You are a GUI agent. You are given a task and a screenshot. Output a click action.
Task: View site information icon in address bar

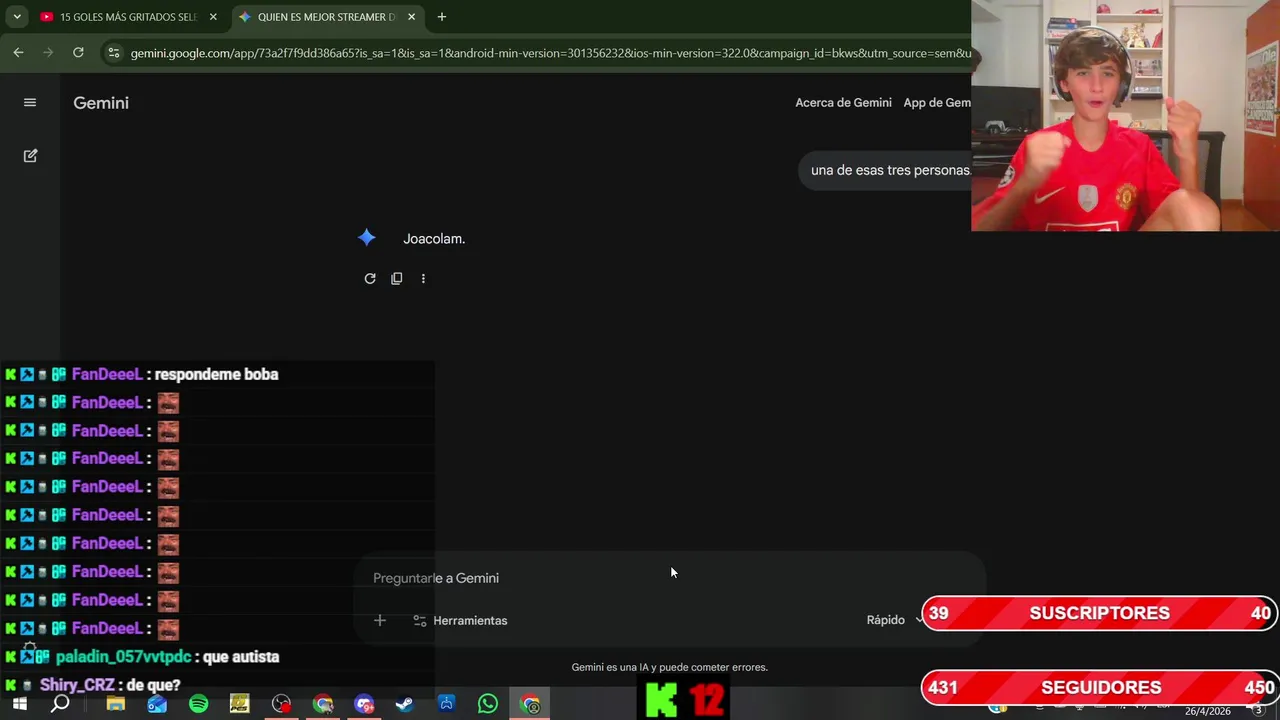click(x=113, y=53)
